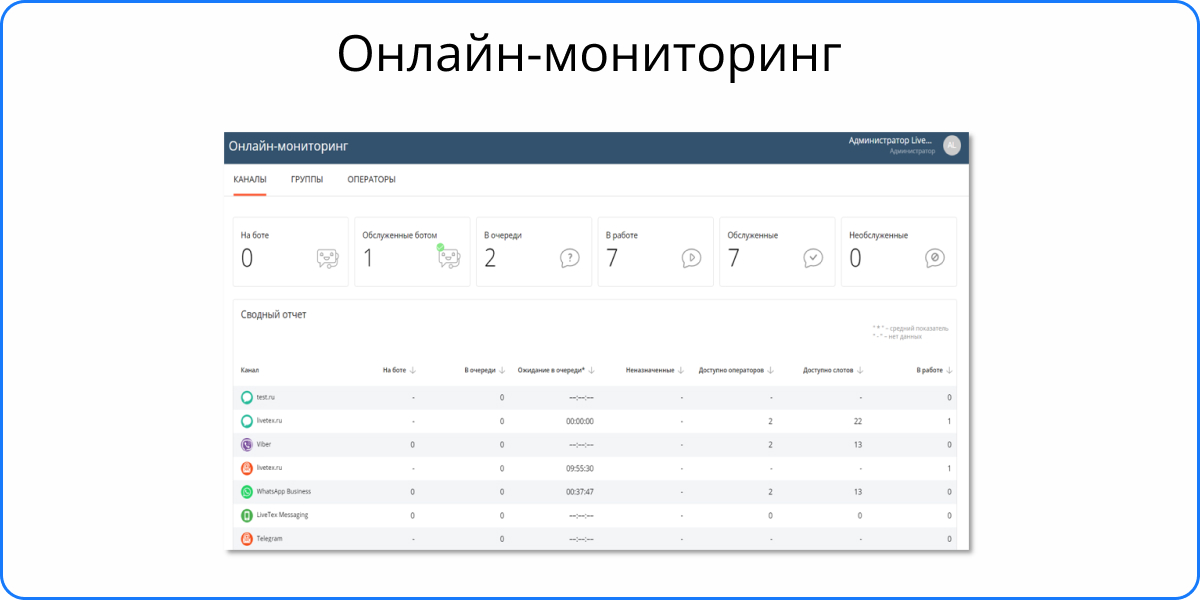Click the 'Администратор Live...' user name
The width and height of the screenshot is (1200, 600).
tap(889, 141)
